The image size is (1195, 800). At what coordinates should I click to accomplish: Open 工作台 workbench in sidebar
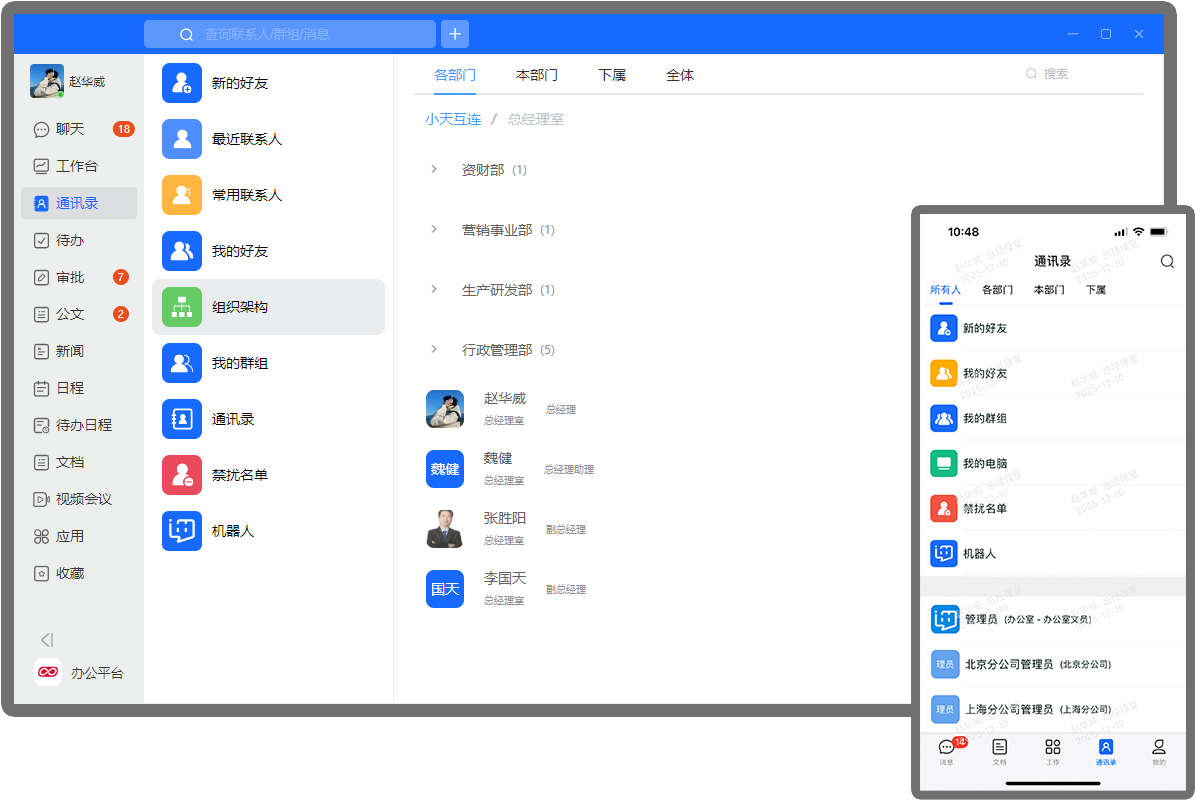[79, 166]
